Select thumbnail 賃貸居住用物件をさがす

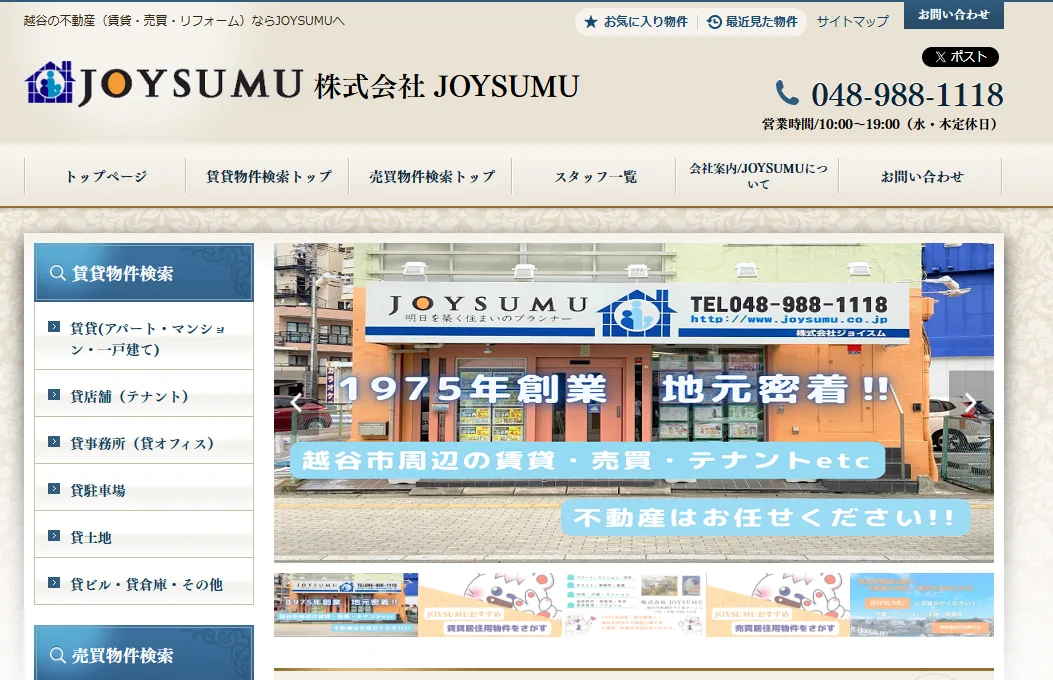point(490,605)
